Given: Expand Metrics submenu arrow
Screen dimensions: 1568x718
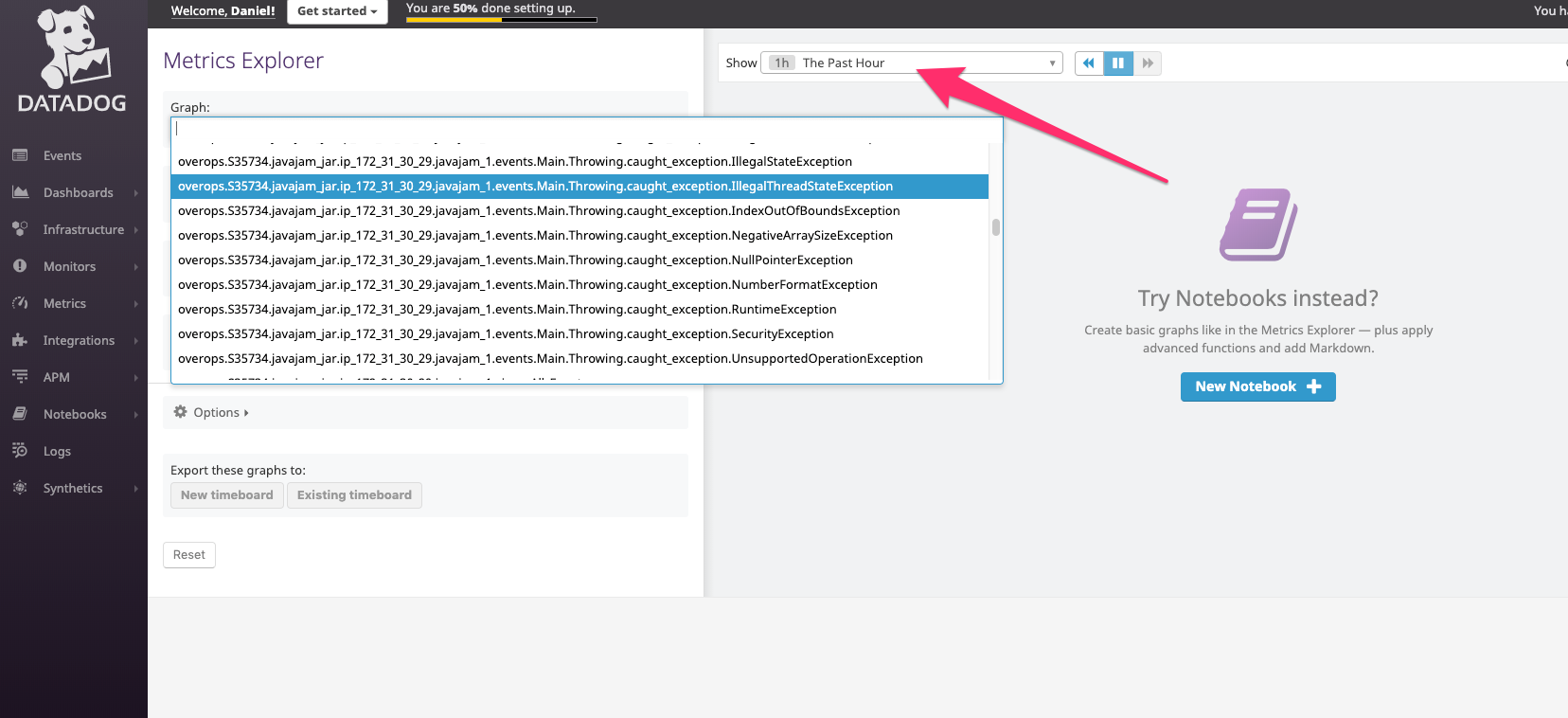Looking at the screenshot, I should click(136, 304).
